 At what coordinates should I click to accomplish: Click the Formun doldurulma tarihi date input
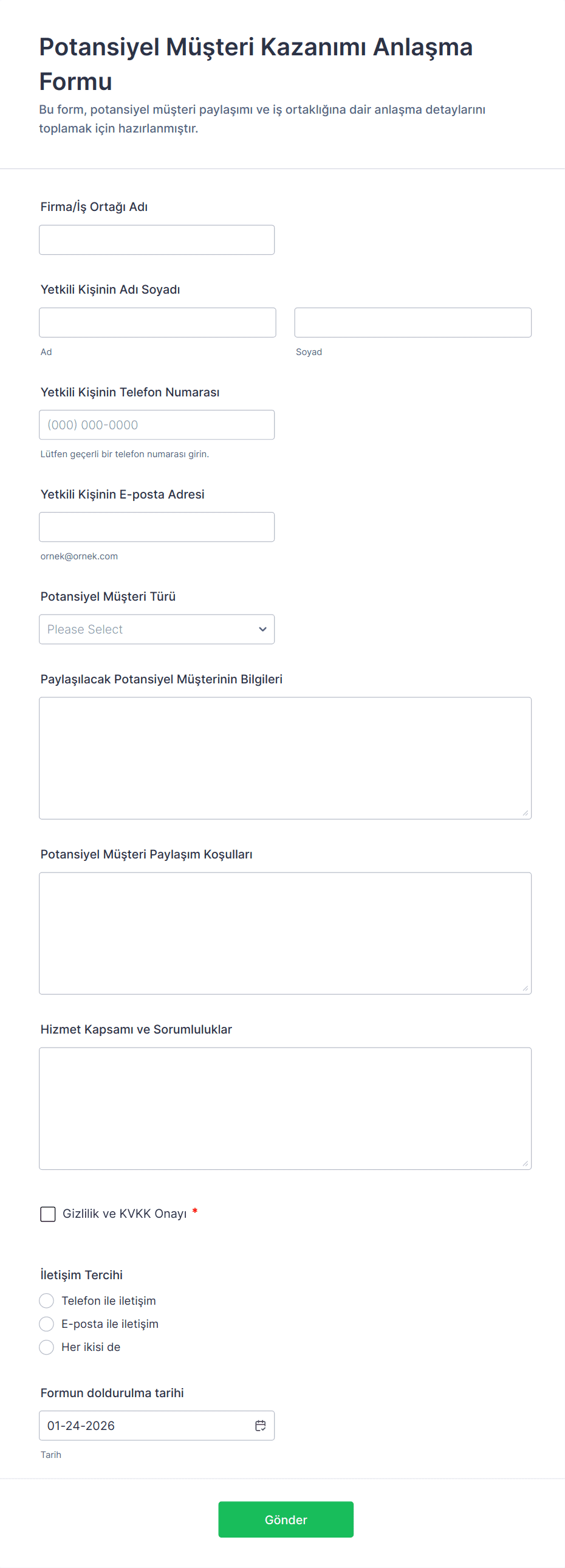[146, 1425]
